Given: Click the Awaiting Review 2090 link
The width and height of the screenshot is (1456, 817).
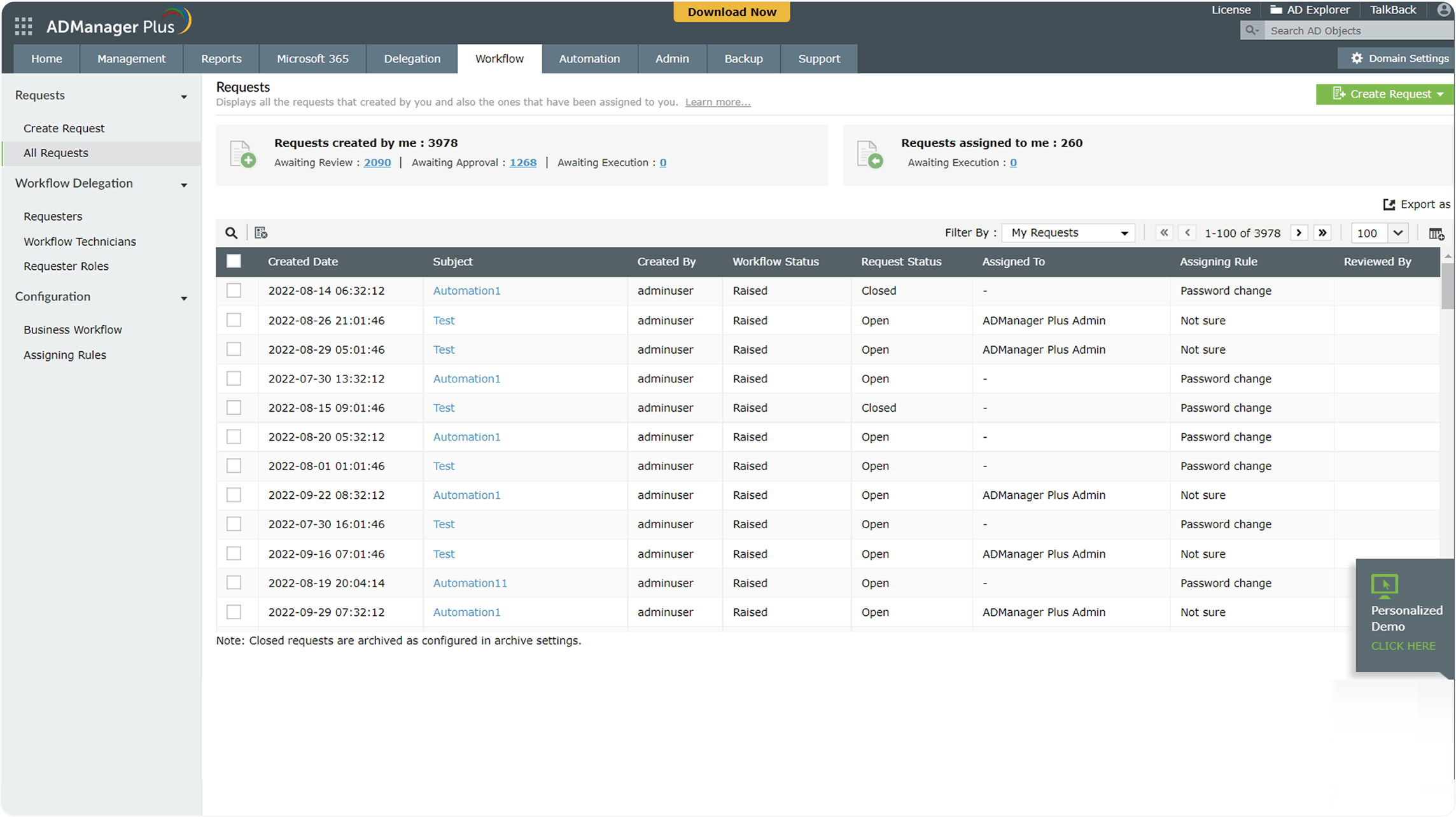Looking at the screenshot, I should click(x=377, y=163).
